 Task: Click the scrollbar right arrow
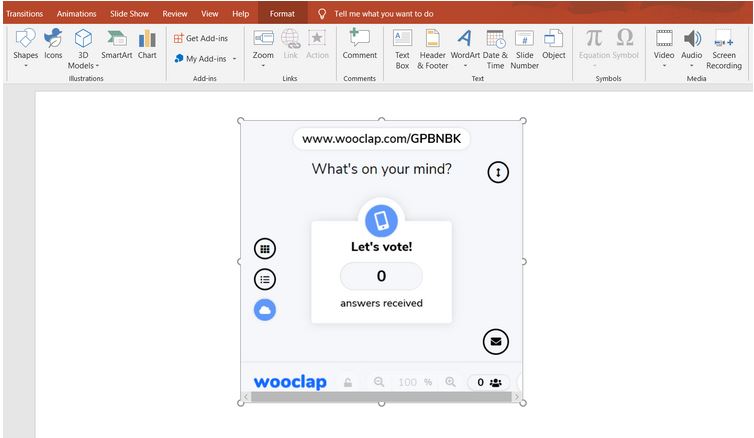point(517,397)
